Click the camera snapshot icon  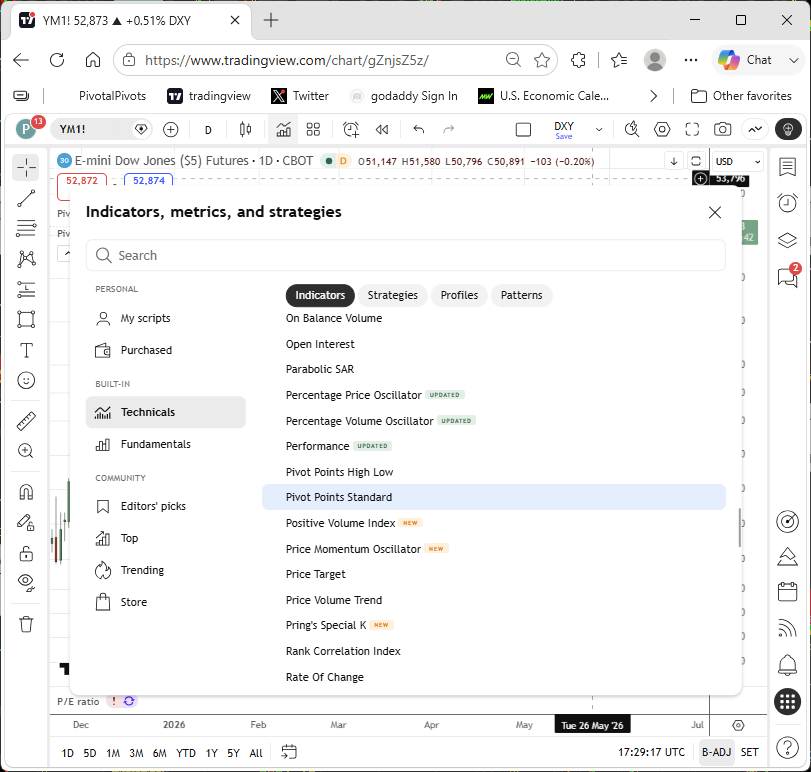coord(723,129)
